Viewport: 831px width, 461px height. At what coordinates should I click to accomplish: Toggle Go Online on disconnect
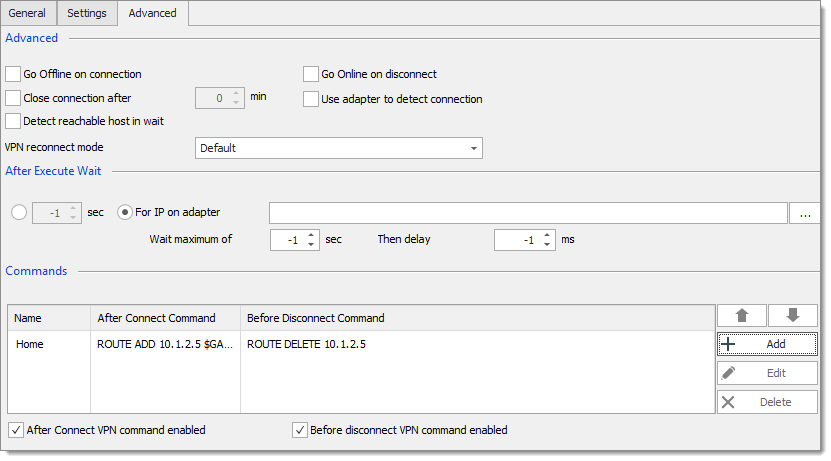(311, 74)
